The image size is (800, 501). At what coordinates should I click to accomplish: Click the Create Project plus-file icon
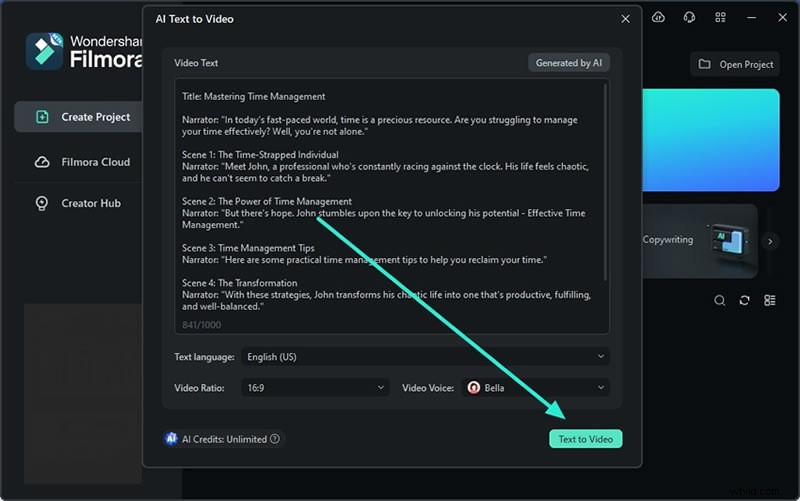pyautogui.click(x=42, y=117)
